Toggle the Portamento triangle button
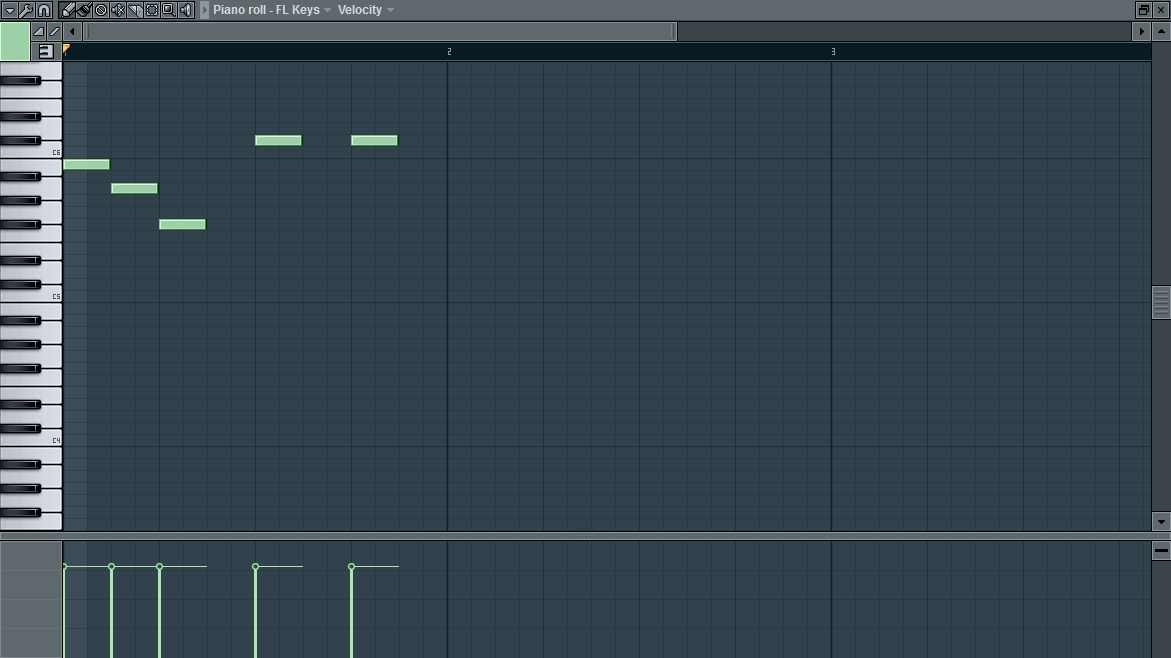 (x=39, y=31)
